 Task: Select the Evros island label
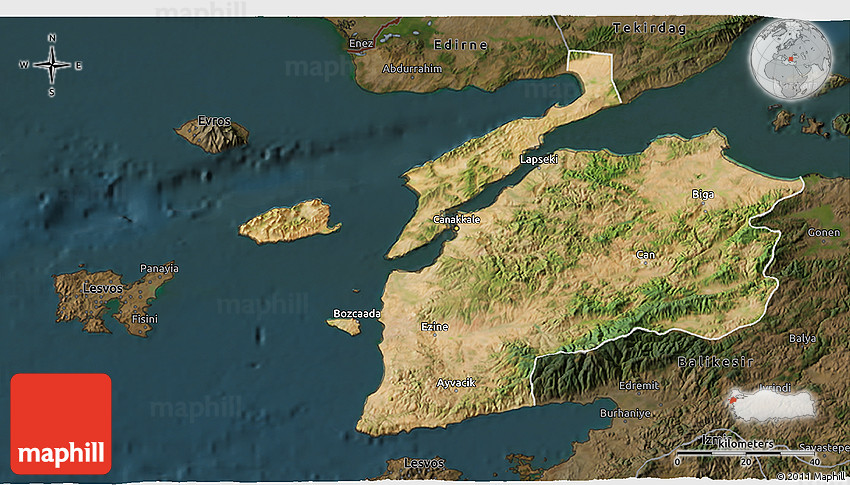click(x=213, y=121)
